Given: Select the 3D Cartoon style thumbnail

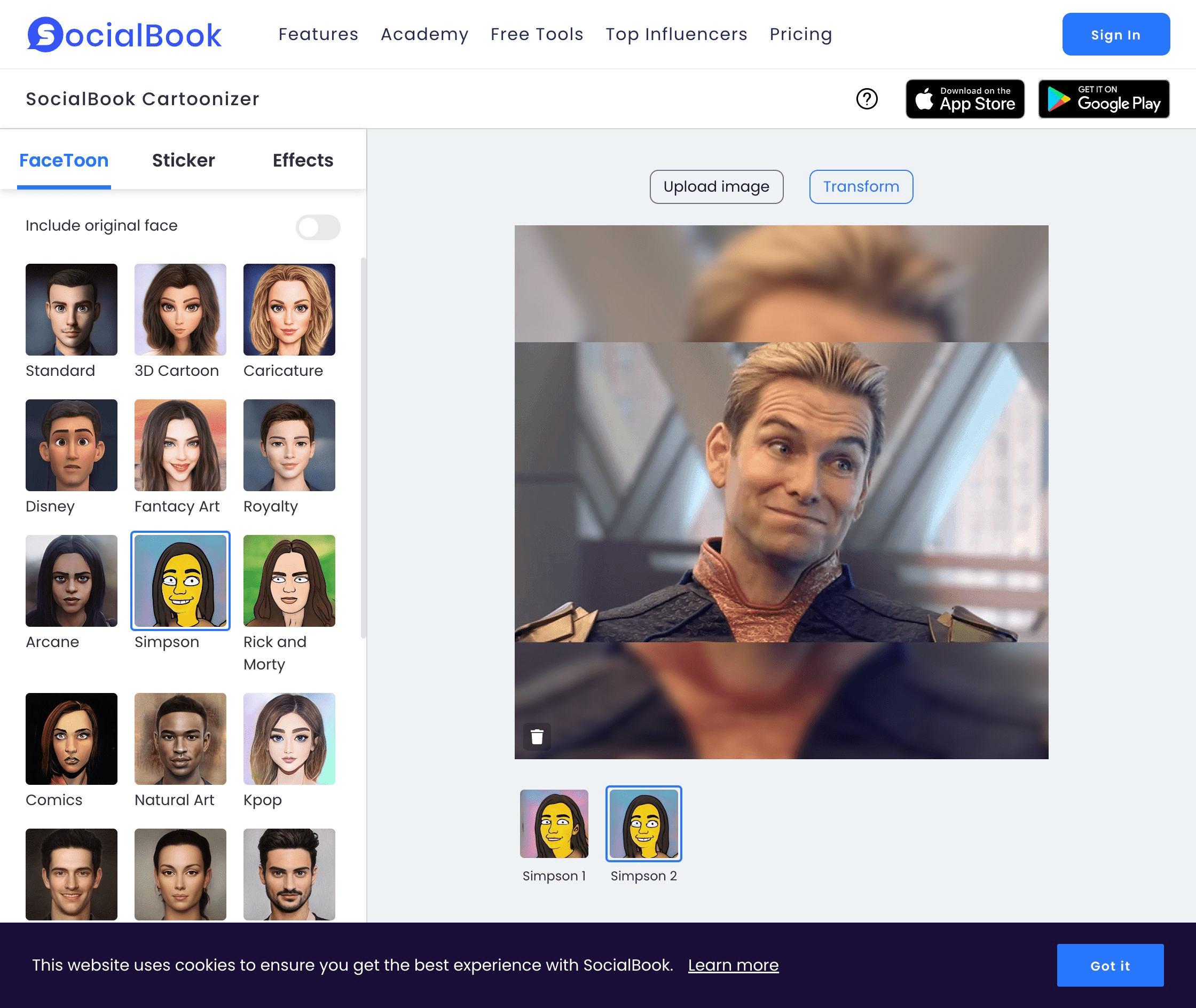Looking at the screenshot, I should (x=180, y=309).
